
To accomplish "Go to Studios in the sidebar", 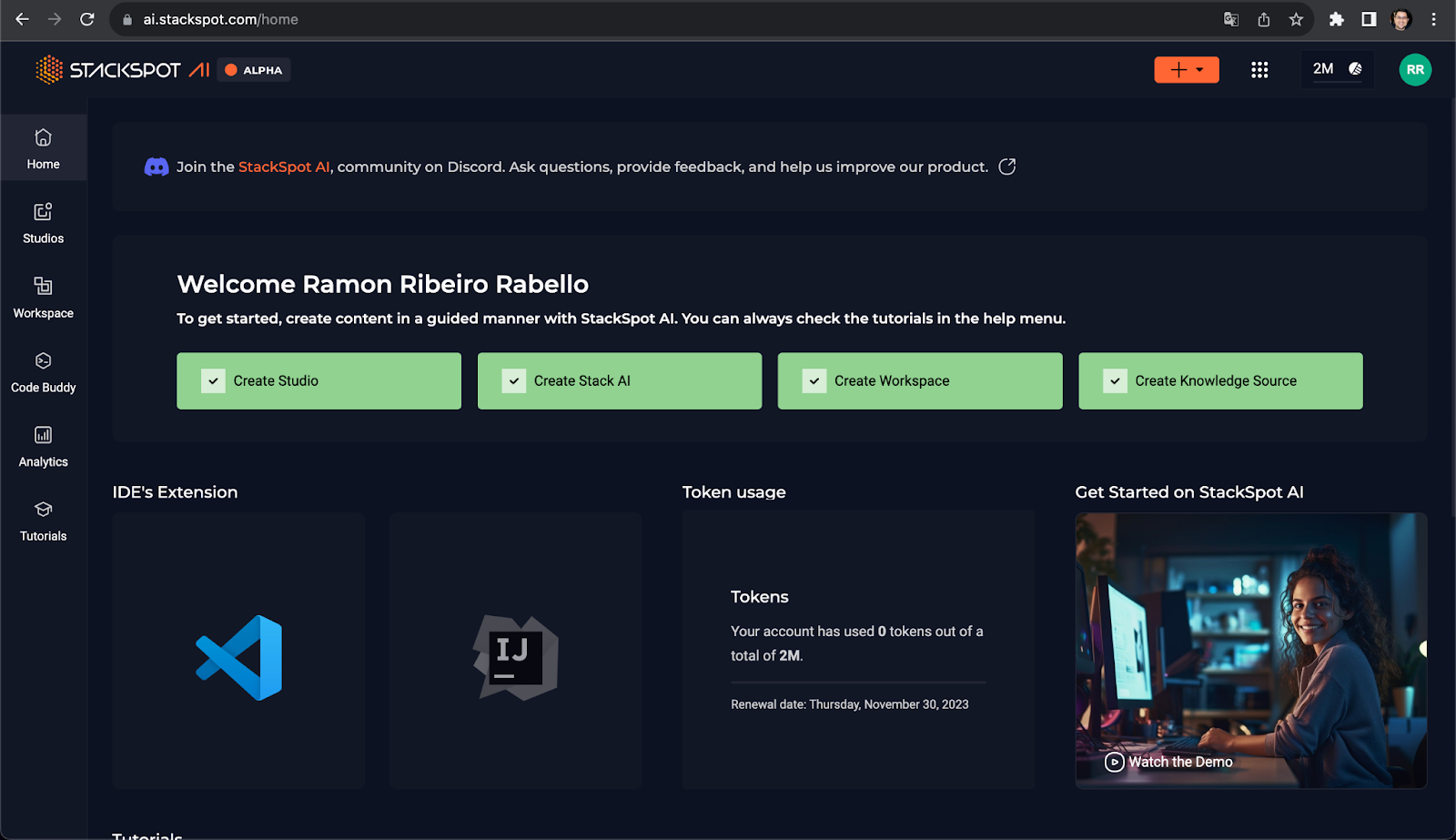I will [x=44, y=223].
